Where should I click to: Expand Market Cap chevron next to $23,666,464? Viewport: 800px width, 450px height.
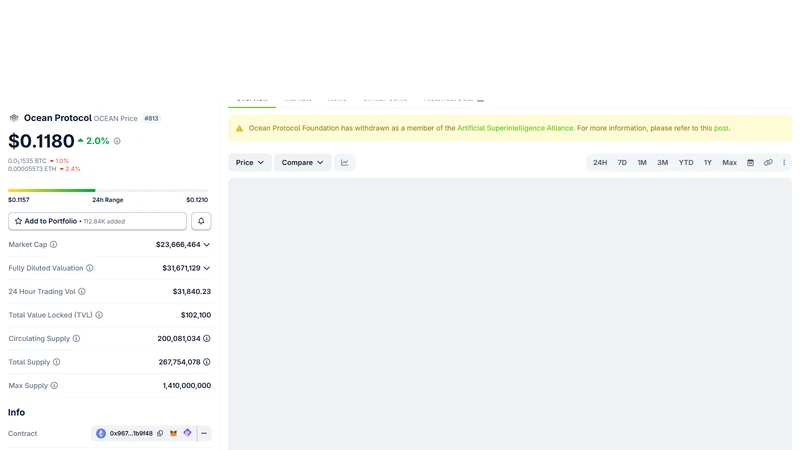click(207, 244)
